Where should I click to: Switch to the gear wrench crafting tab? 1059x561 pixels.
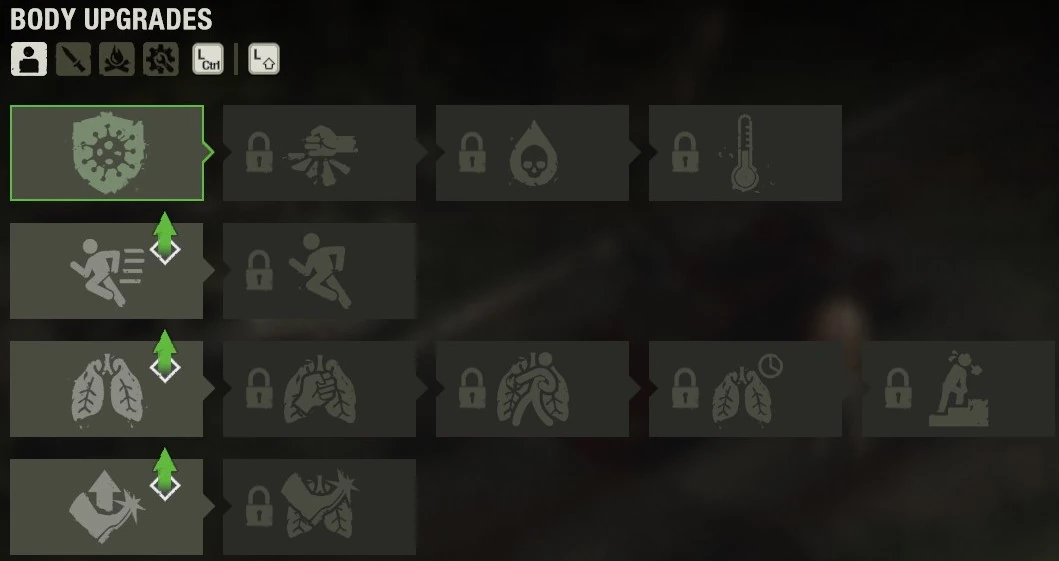pyautogui.click(x=161, y=59)
